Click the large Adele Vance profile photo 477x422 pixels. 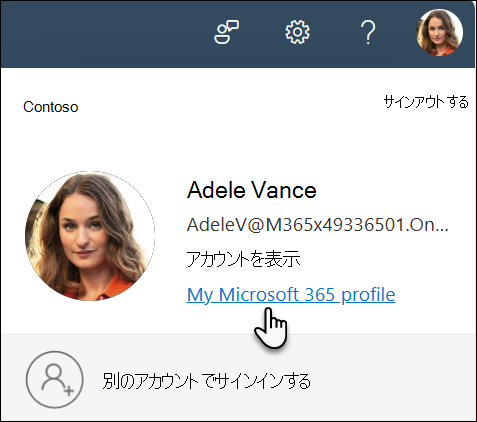click(x=90, y=236)
